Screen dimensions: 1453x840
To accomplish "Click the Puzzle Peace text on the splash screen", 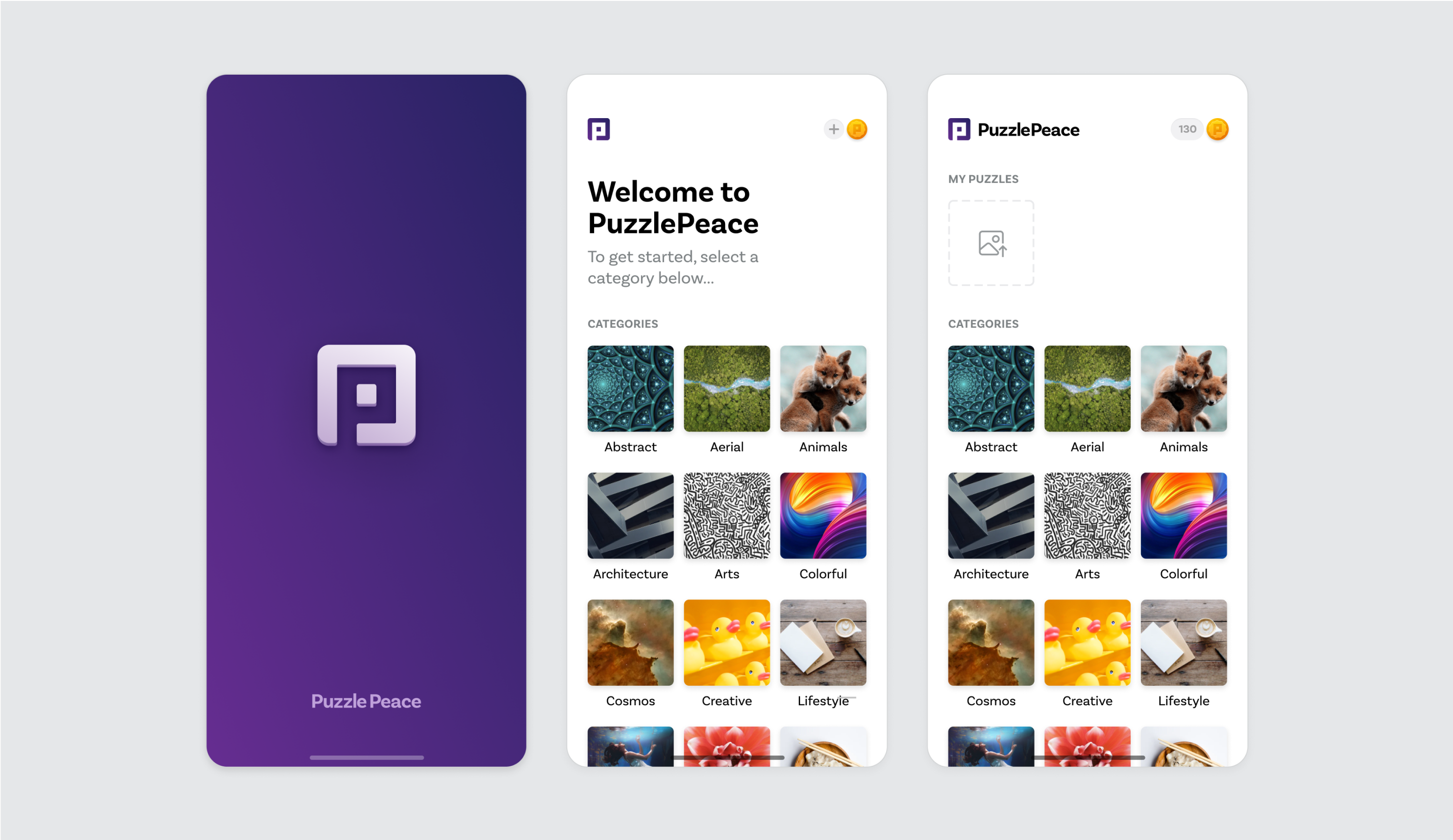I will 366,701.
